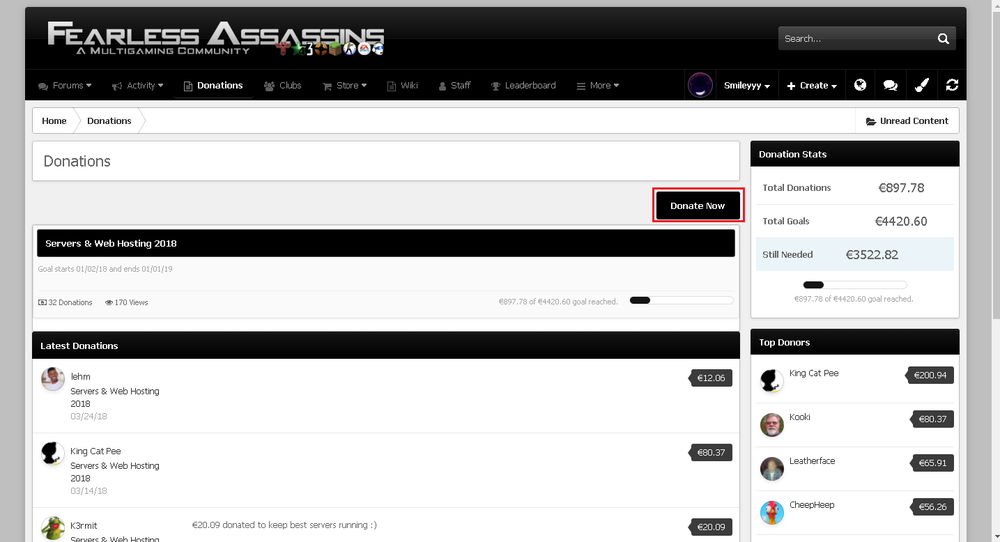Open CheepHeep's profile link

click(x=812, y=504)
